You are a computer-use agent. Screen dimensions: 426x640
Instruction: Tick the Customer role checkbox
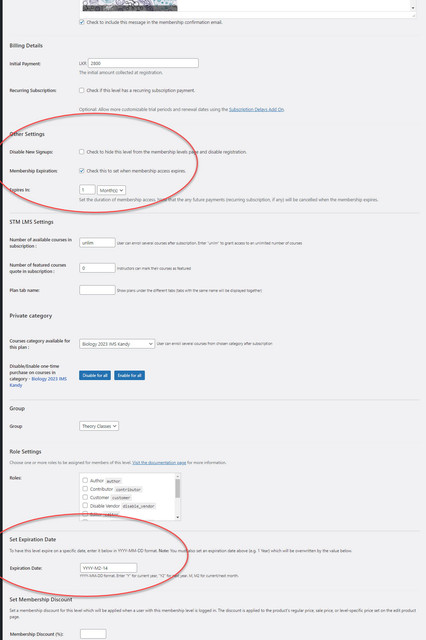(85, 497)
